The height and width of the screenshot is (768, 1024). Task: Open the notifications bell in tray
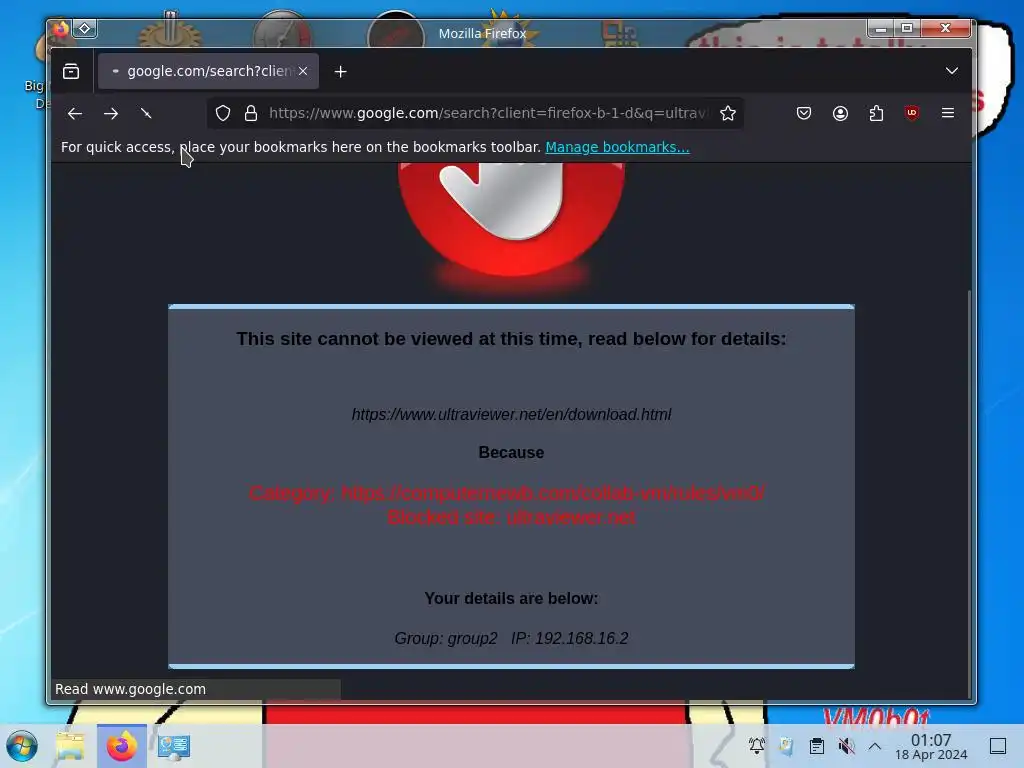pos(757,745)
